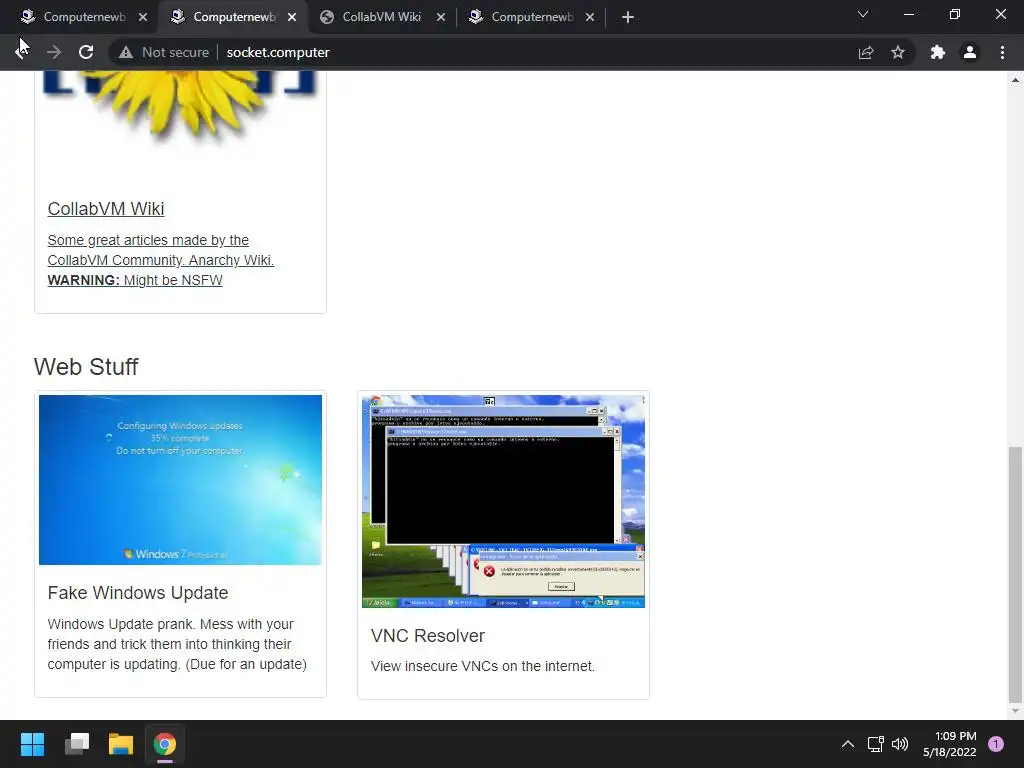Close the first Computernewb tab
The width and height of the screenshot is (1024, 768).
click(x=143, y=17)
